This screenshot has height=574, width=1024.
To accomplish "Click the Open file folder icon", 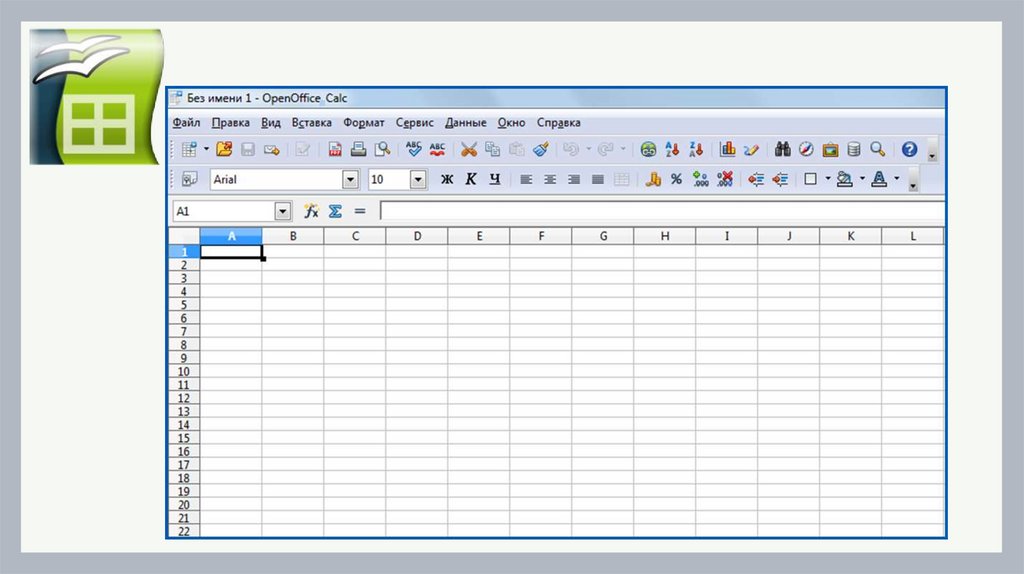I will (224, 150).
